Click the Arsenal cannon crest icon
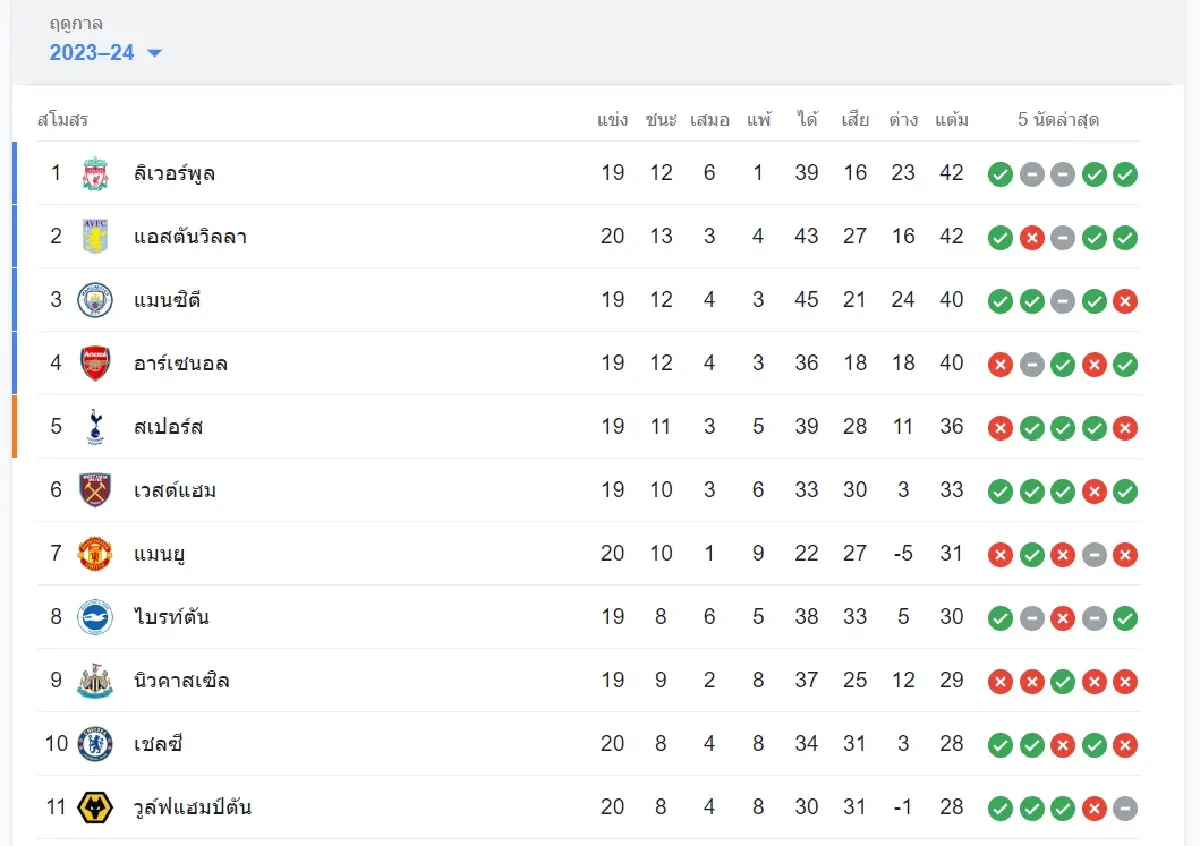Screen dimensions: 1200x846 [95, 363]
